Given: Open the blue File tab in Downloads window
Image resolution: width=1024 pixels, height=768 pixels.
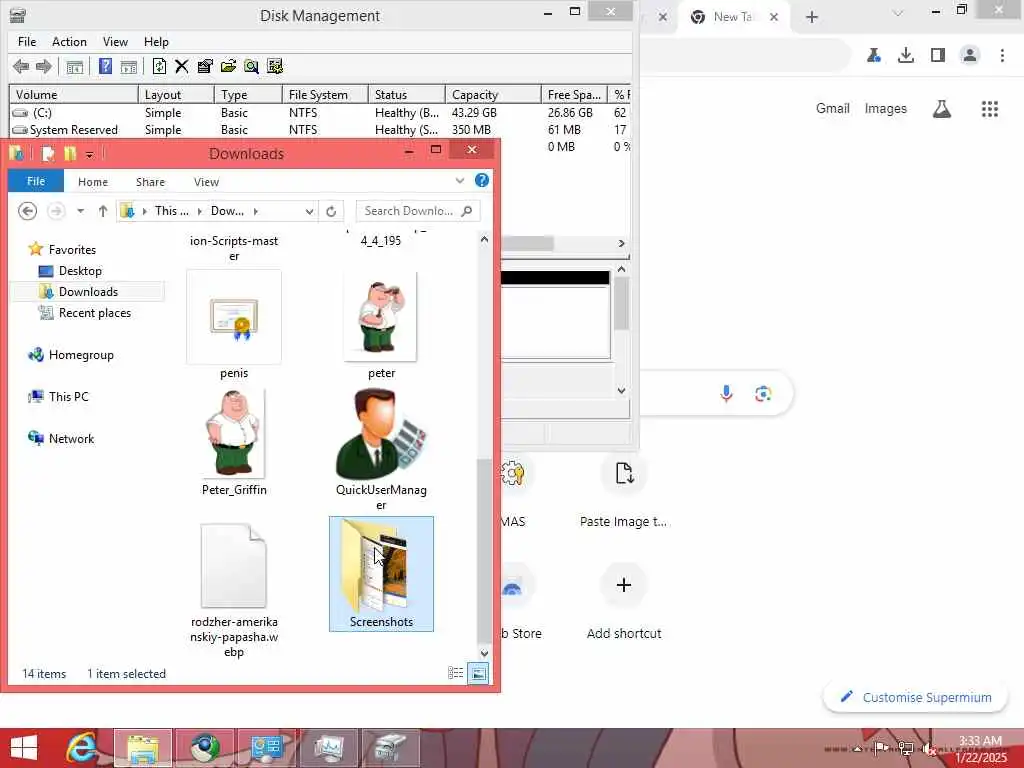Looking at the screenshot, I should coord(36,181).
